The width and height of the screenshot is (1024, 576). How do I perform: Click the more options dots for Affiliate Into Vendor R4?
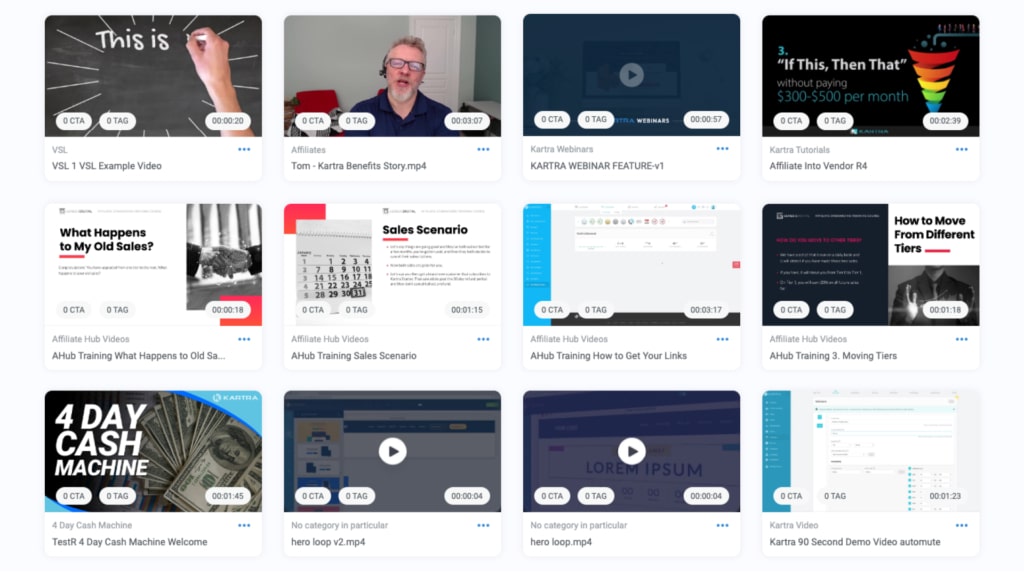[x=961, y=150]
